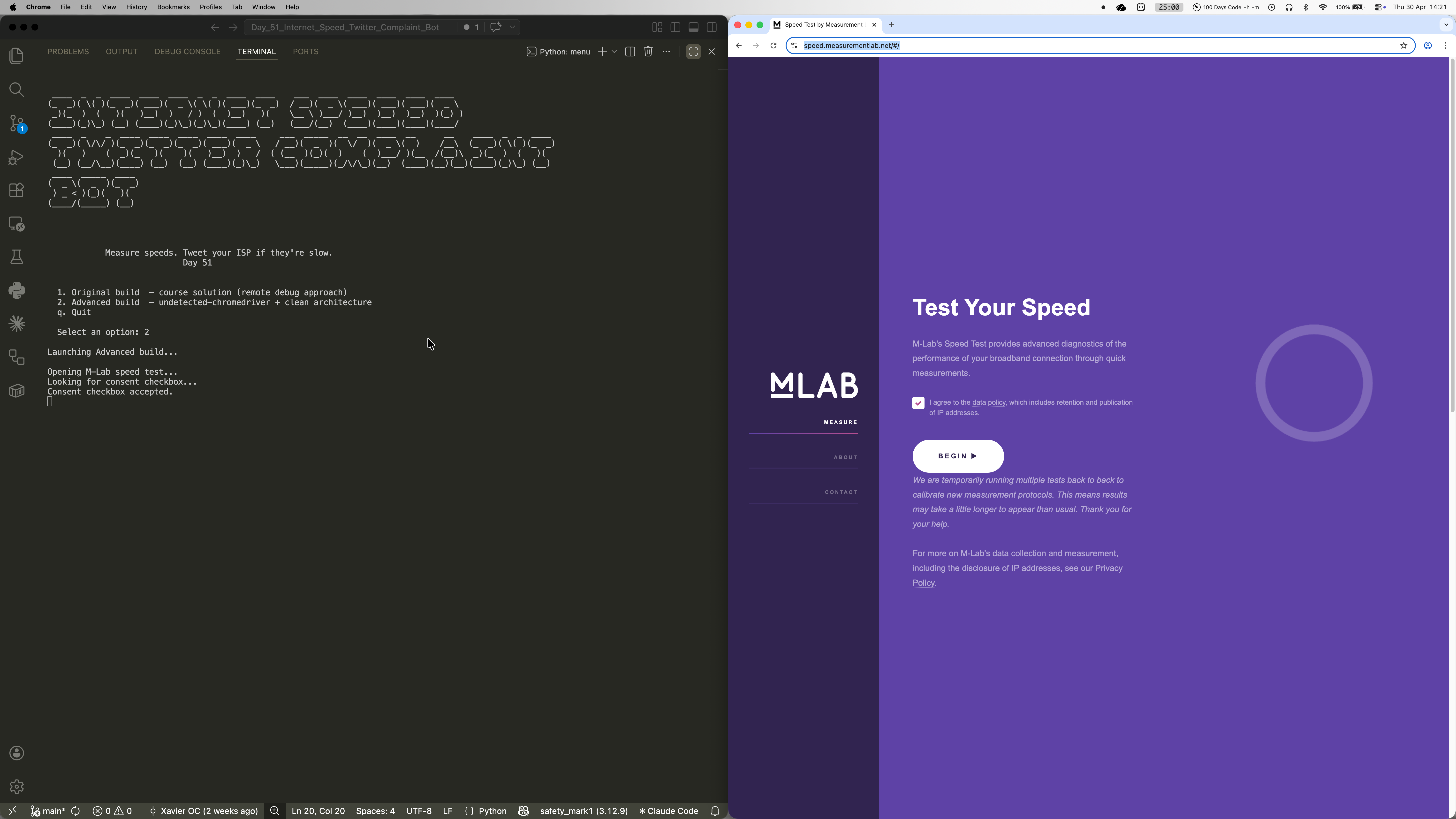Open the Manage gear icon in VS Code
1456x819 pixels.
pyautogui.click(x=16, y=786)
